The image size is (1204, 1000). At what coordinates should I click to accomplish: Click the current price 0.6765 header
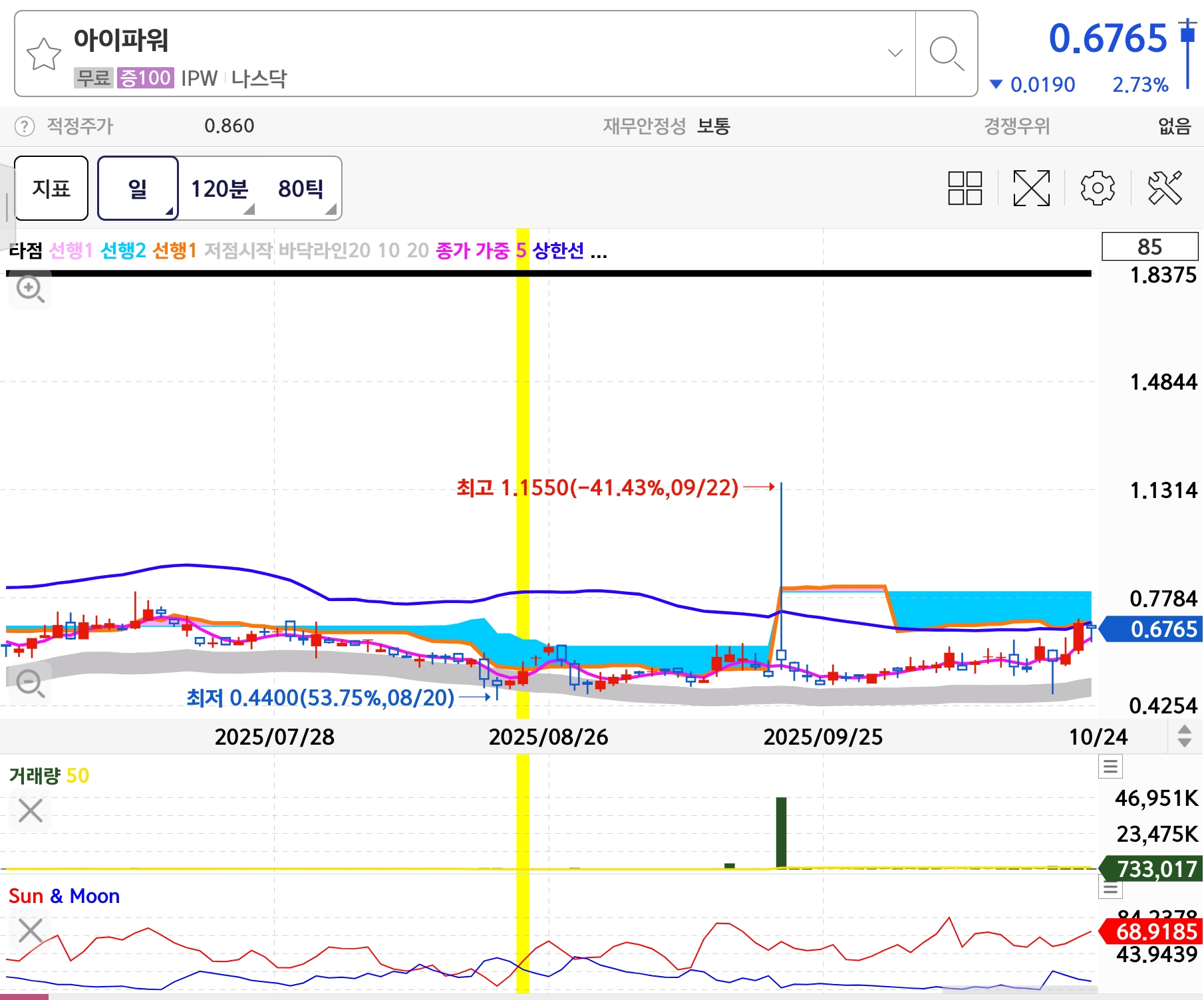click(1108, 38)
